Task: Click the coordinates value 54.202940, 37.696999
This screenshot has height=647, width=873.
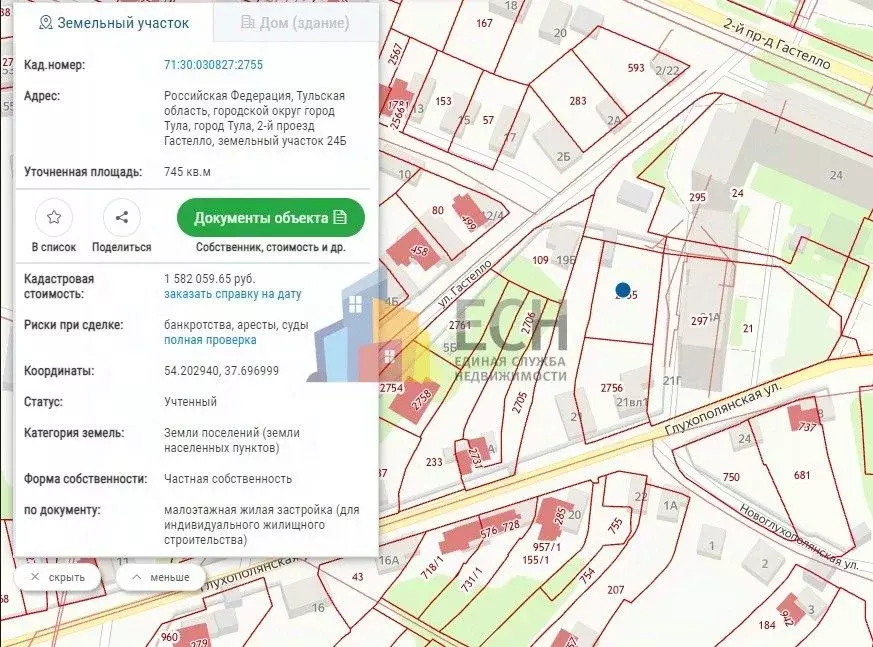Action: [x=222, y=371]
